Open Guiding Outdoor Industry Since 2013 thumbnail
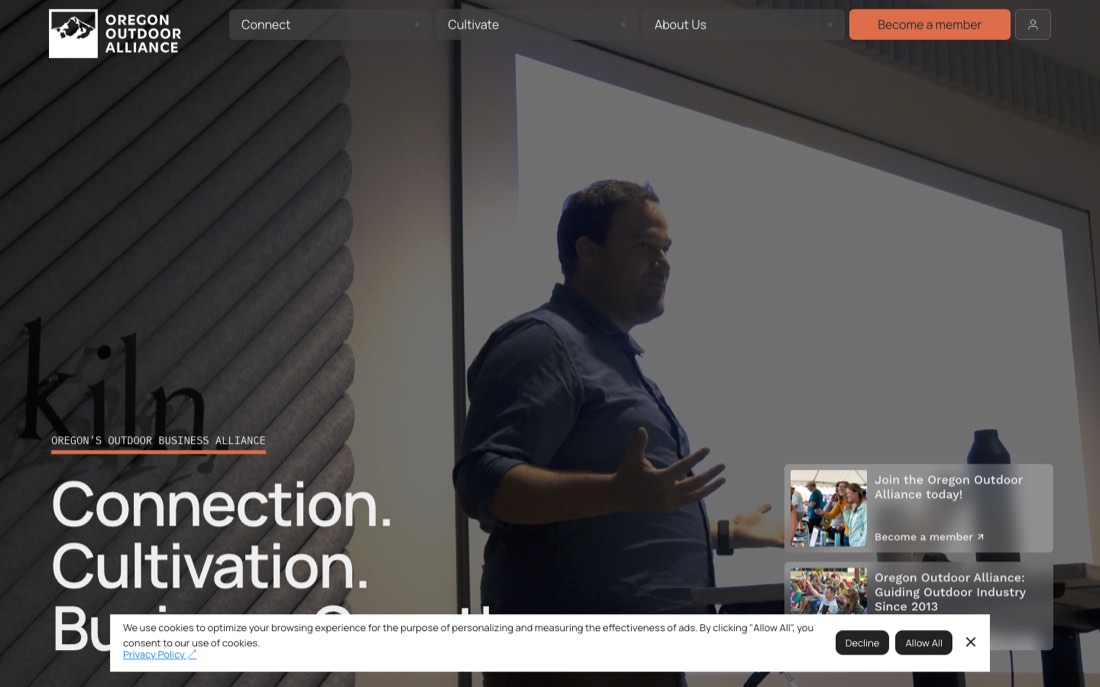Viewport: 1100px width, 687px height. [829, 591]
